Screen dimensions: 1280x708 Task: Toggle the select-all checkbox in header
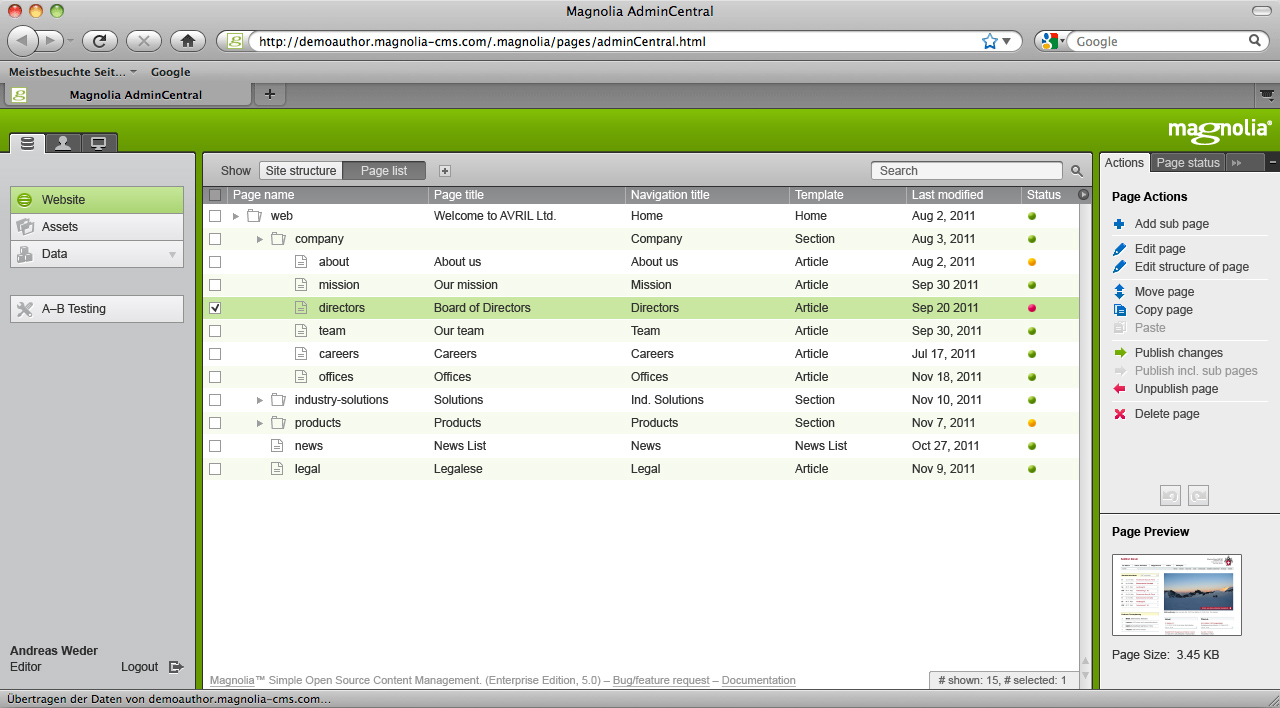pos(215,195)
